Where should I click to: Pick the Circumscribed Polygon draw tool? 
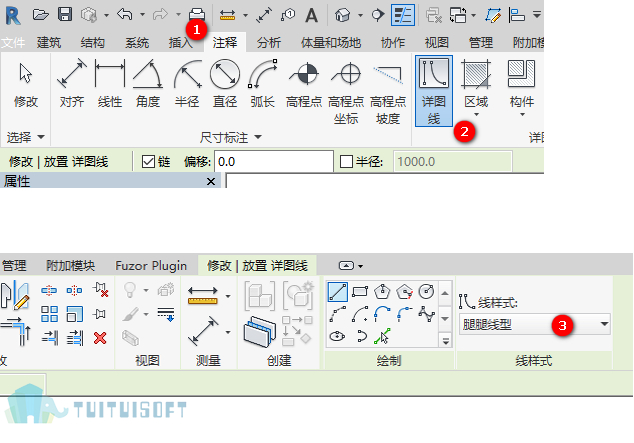click(x=404, y=291)
